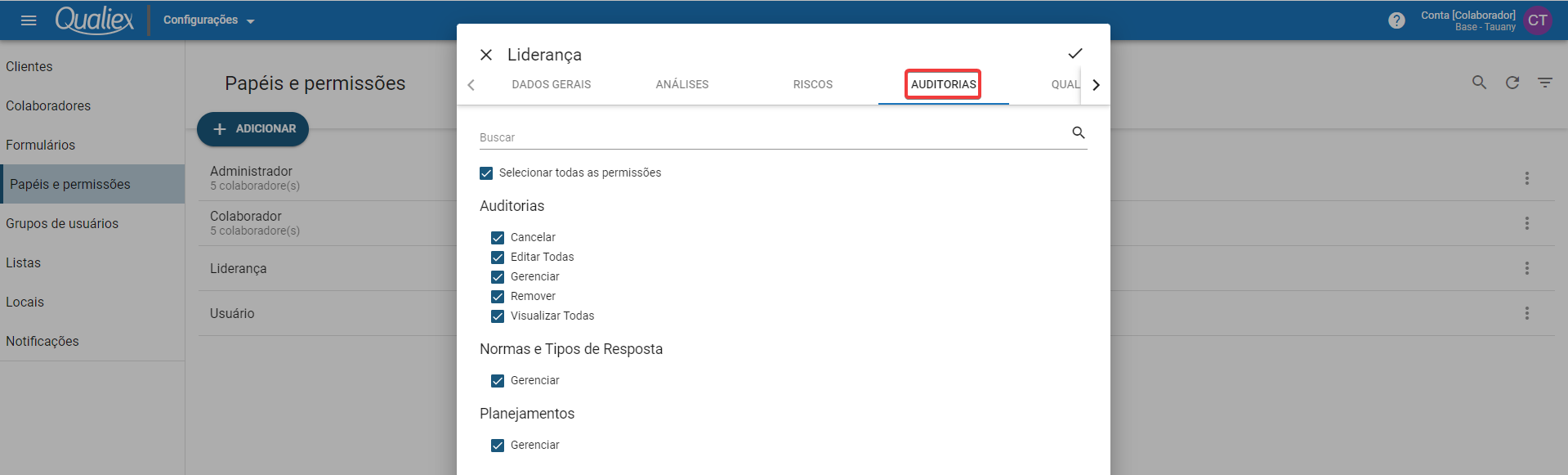Open the Configurações dropdown
The width and height of the screenshot is (1568, 475).
click(209, 20)
